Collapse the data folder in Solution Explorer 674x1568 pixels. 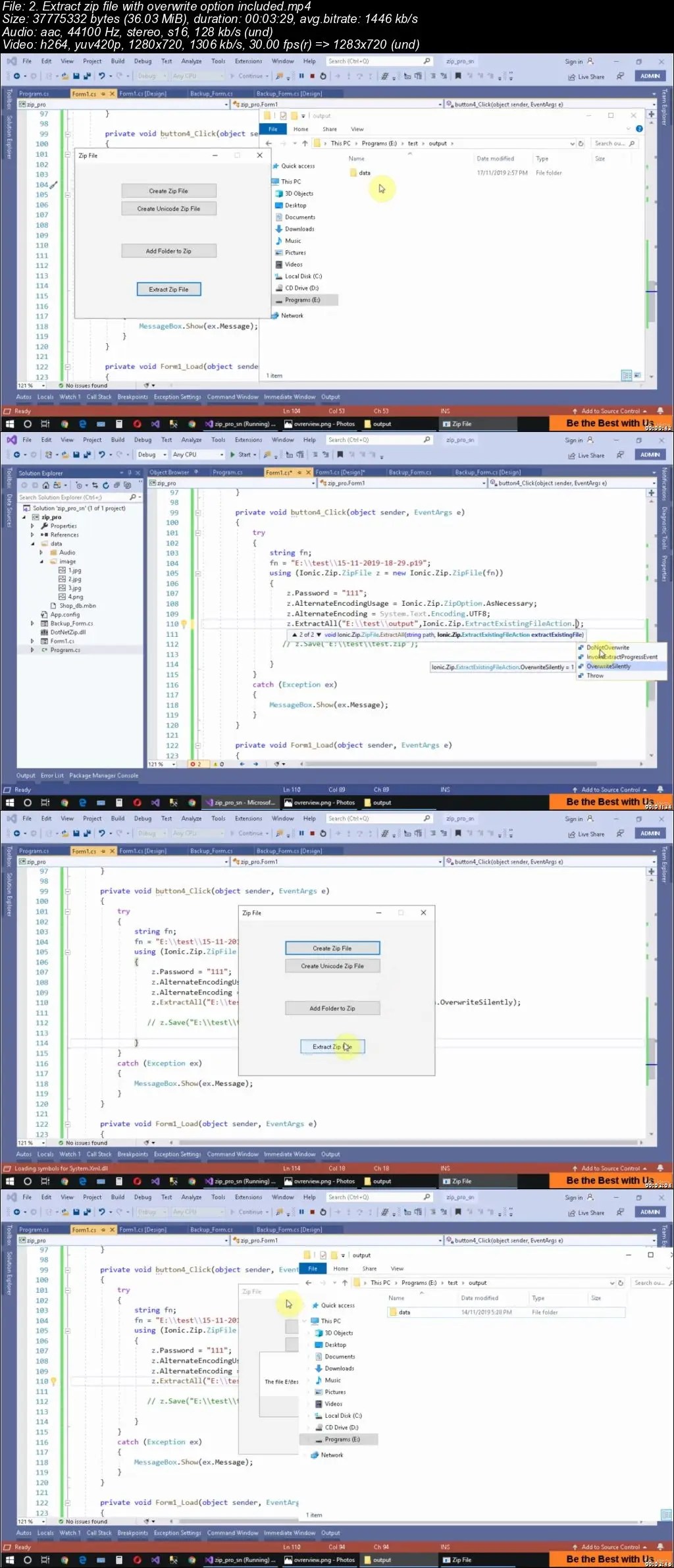(x=32, y=544)
